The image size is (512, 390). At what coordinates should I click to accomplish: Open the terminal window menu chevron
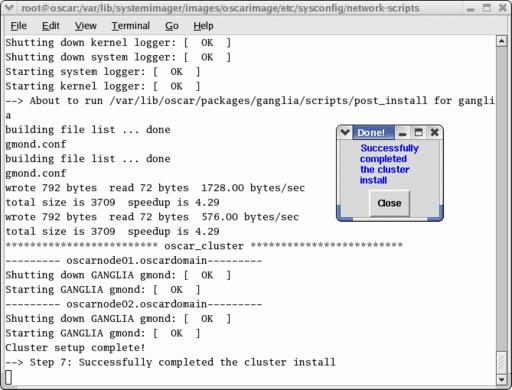[9, 7]
